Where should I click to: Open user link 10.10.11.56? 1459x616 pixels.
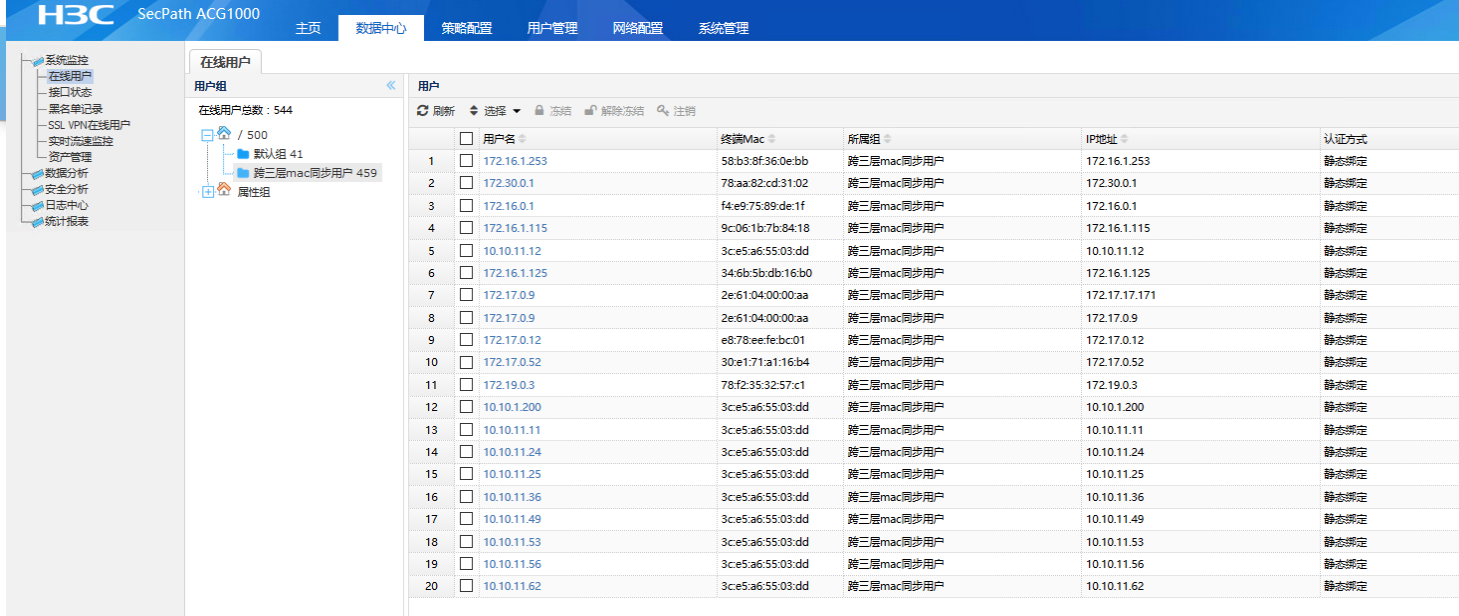point(512,564)
